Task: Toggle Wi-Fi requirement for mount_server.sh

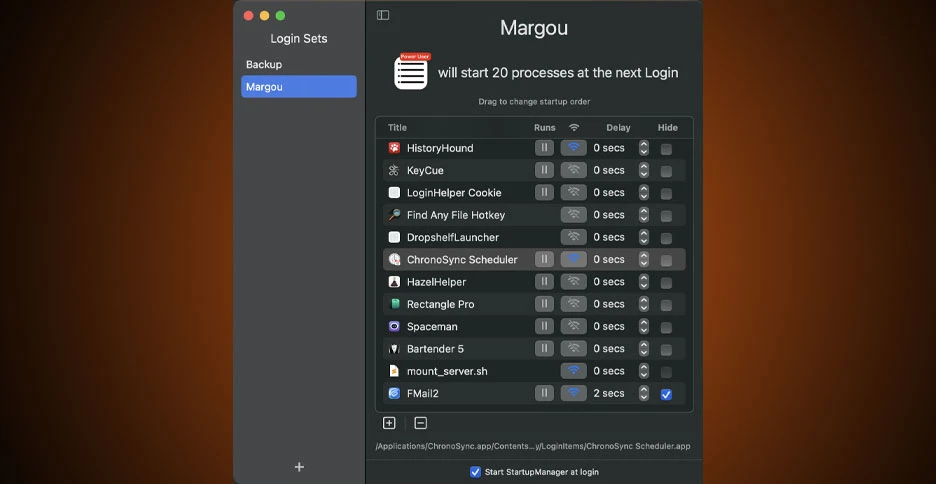Action: [574, 371]
